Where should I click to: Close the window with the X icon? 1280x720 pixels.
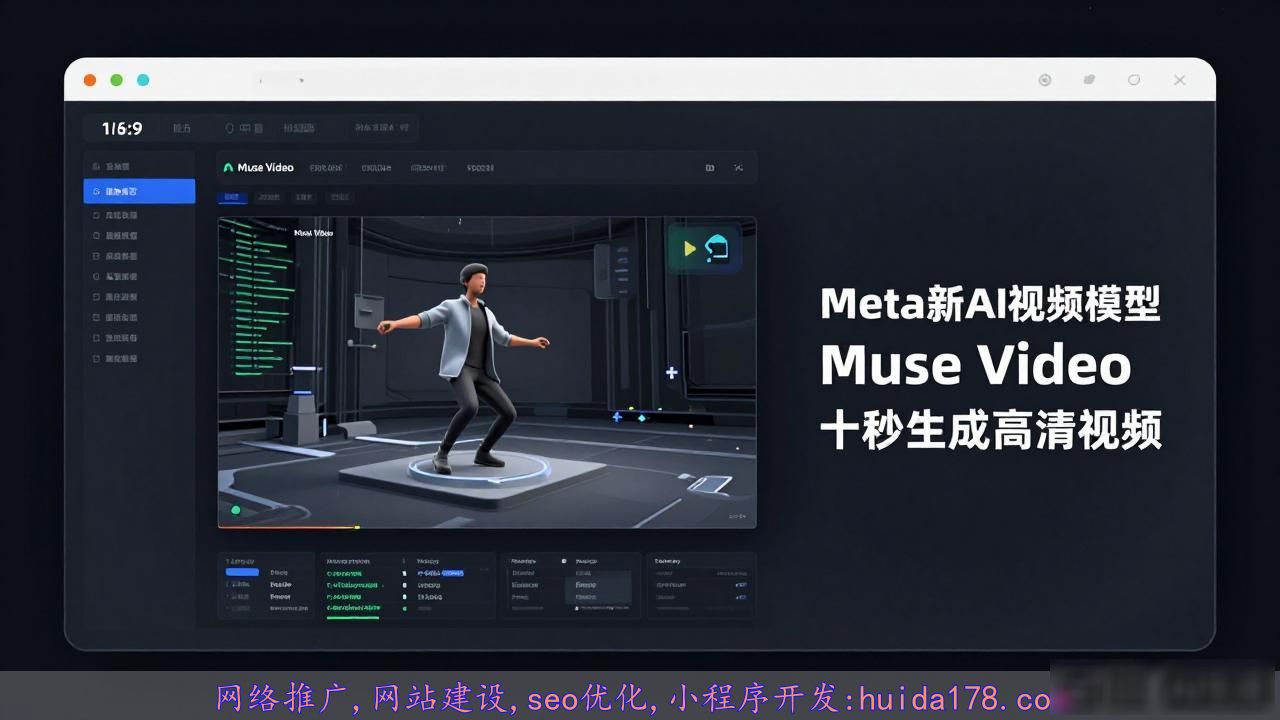1180,80
